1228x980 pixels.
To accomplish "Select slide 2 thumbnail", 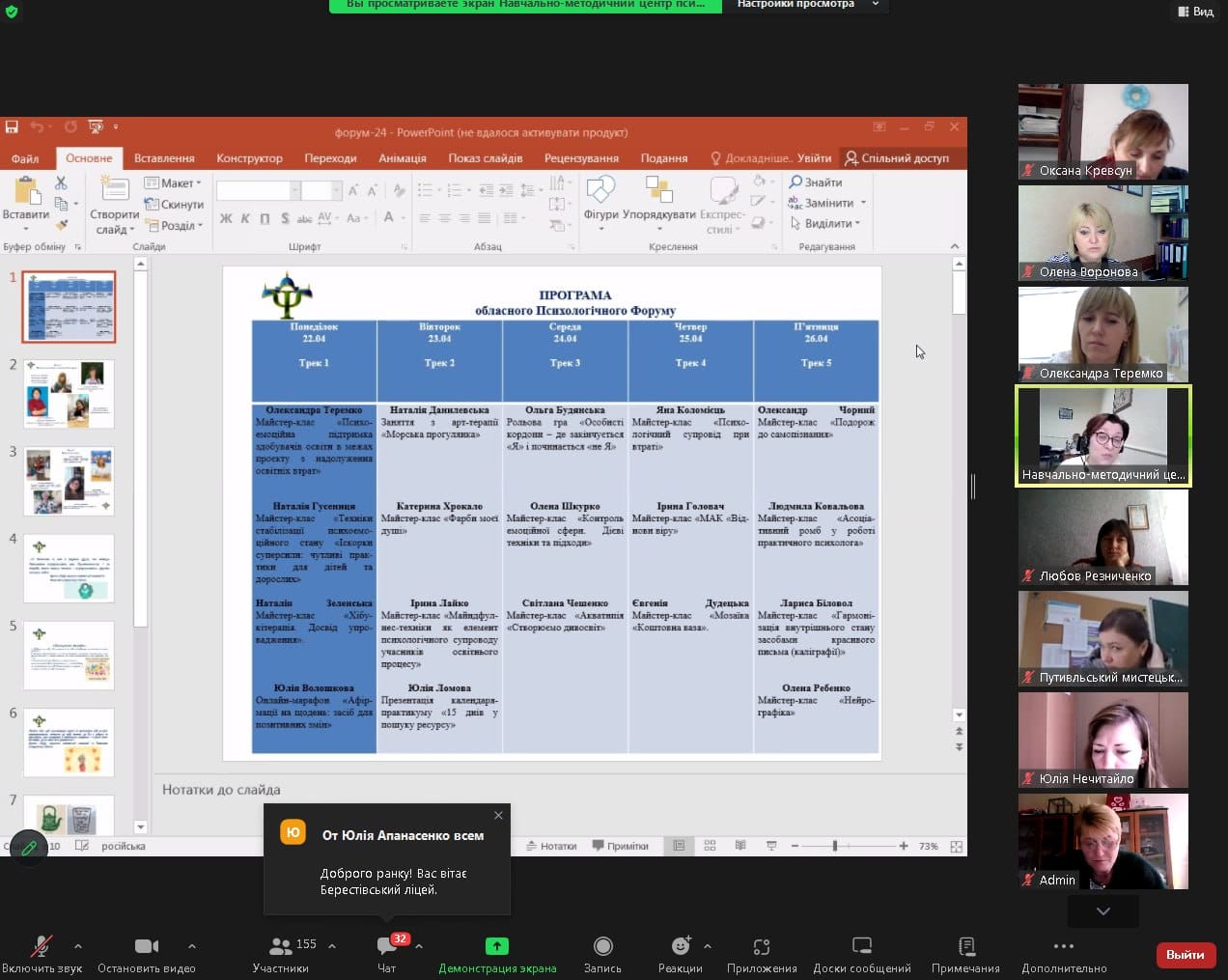I will coord(70,394).
